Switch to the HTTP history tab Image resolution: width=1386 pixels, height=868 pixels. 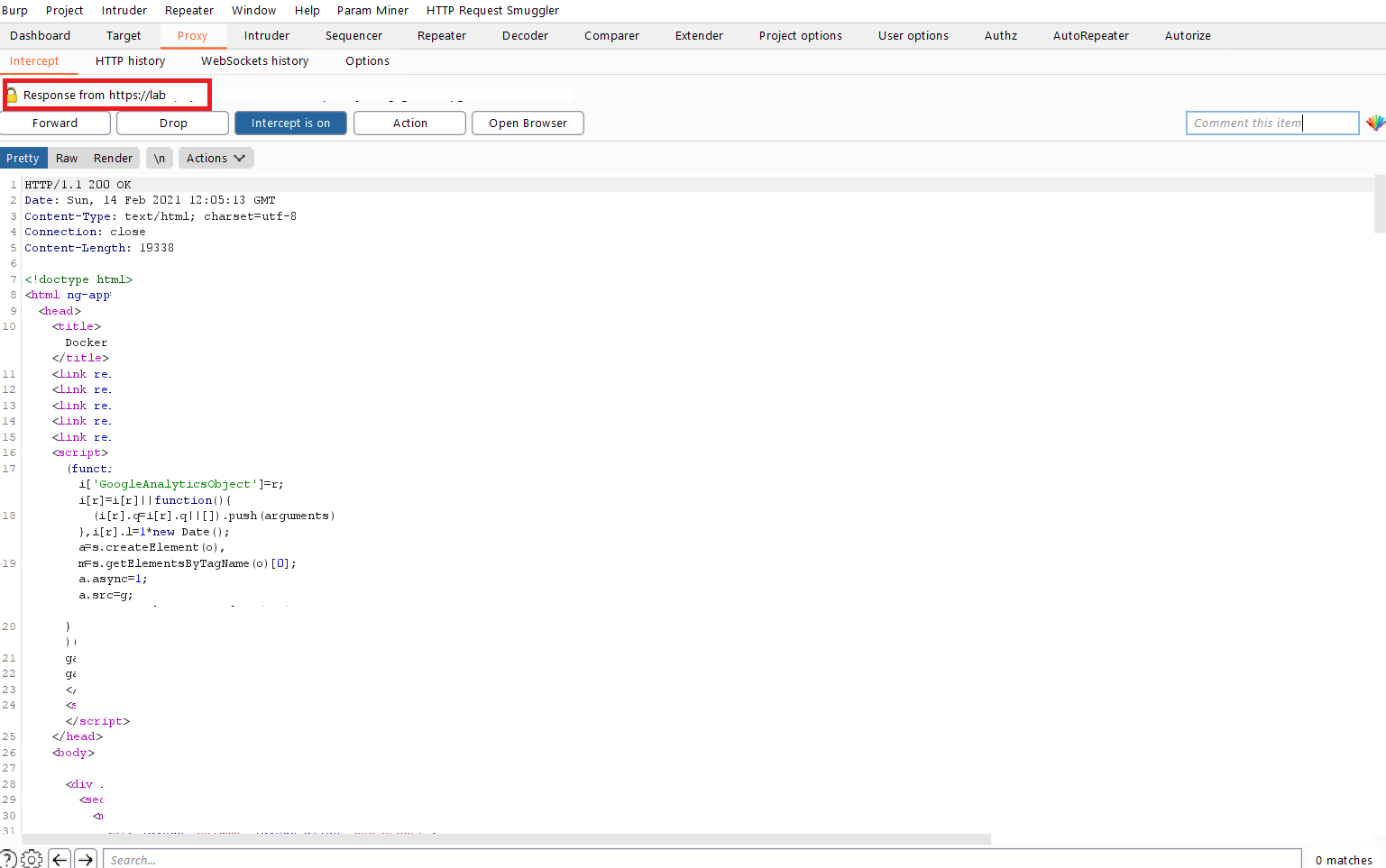click(x=130, y=60)
